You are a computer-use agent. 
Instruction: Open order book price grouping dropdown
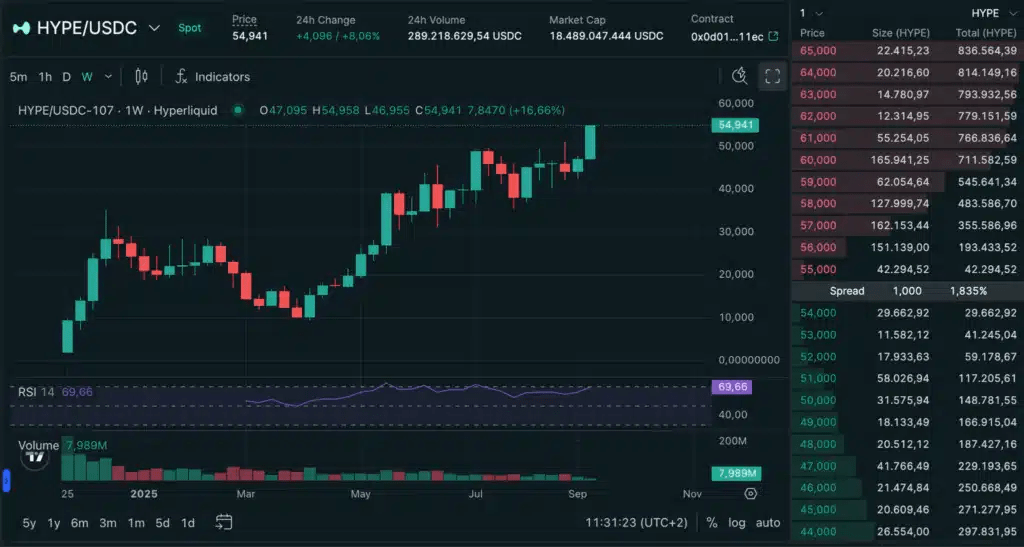coord(813,13)
